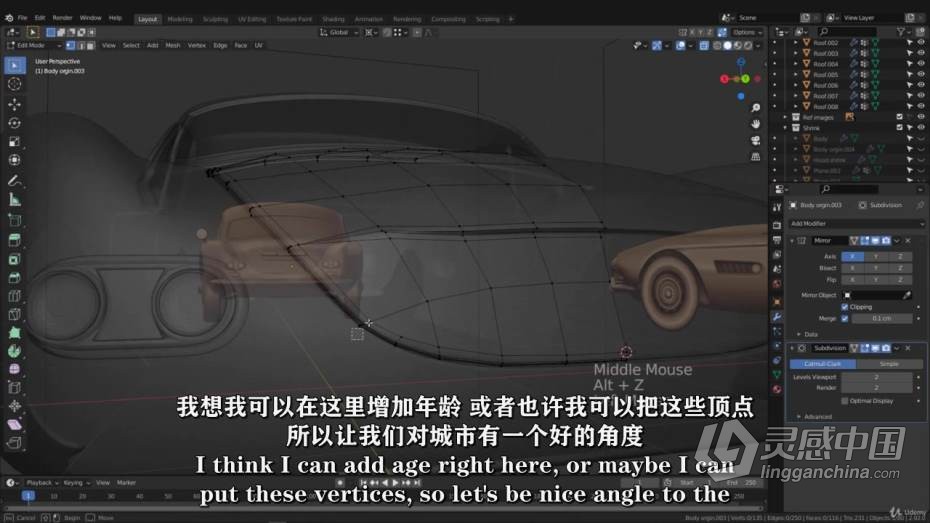Viewport: 930px width, 523px height.
Task: Select the Transform tool in the left toolbar
Action: click(x=15, y=160)
